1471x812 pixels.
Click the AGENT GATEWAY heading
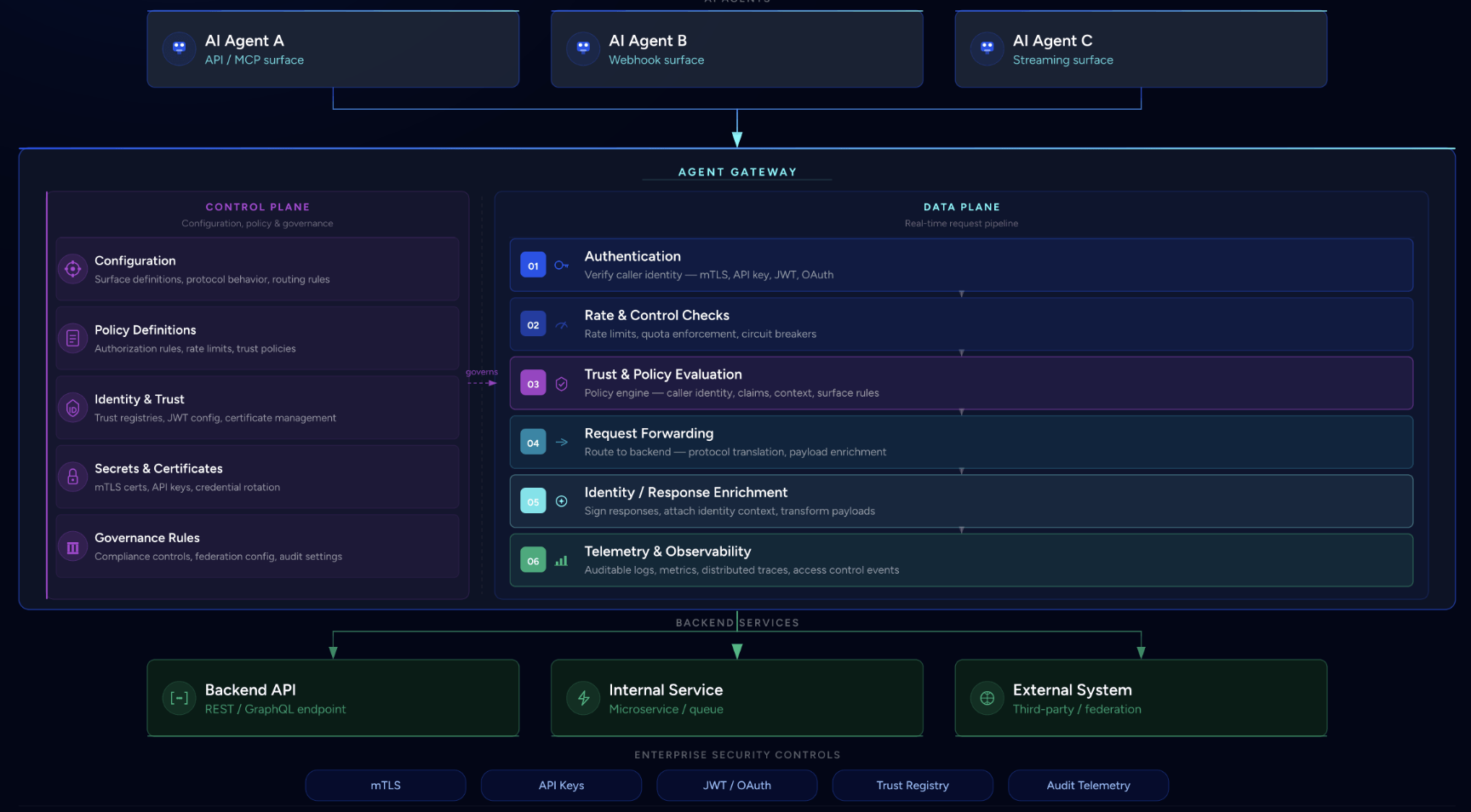tap(737, 172)
